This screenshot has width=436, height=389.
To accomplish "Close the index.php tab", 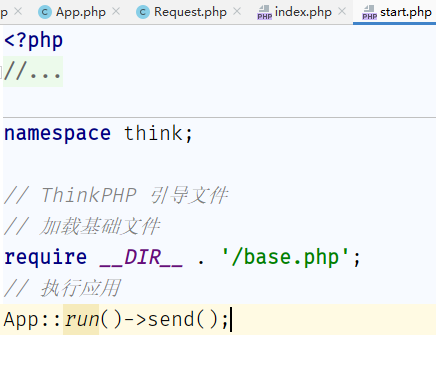I will [x=342, y=12].
